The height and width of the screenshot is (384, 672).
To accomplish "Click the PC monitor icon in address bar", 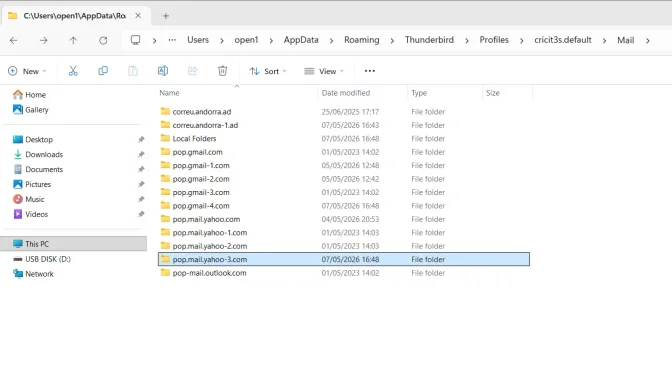I will 135,40.
